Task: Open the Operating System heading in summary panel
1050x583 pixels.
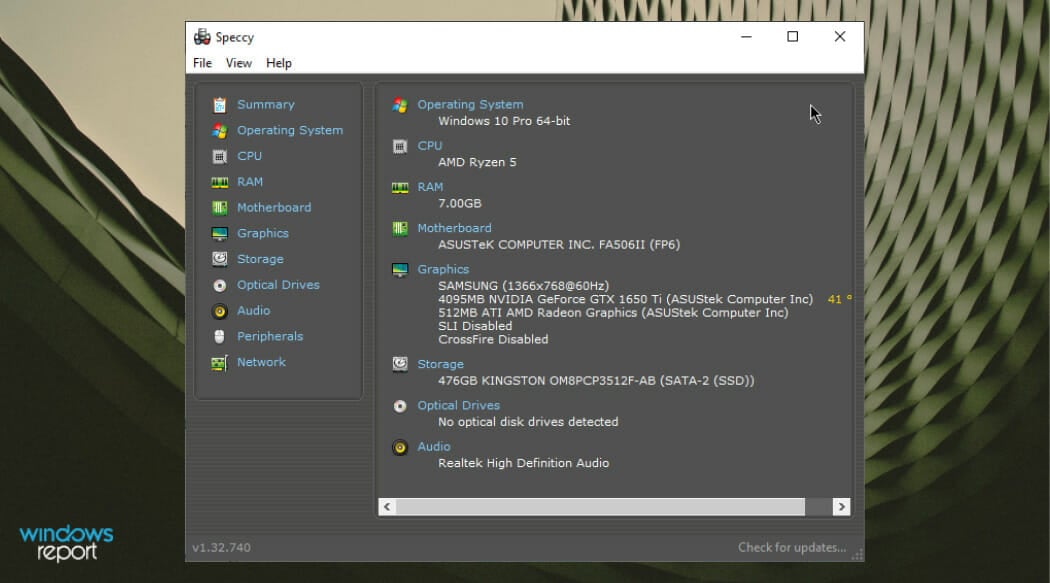Action: click(x=470, y=104)
